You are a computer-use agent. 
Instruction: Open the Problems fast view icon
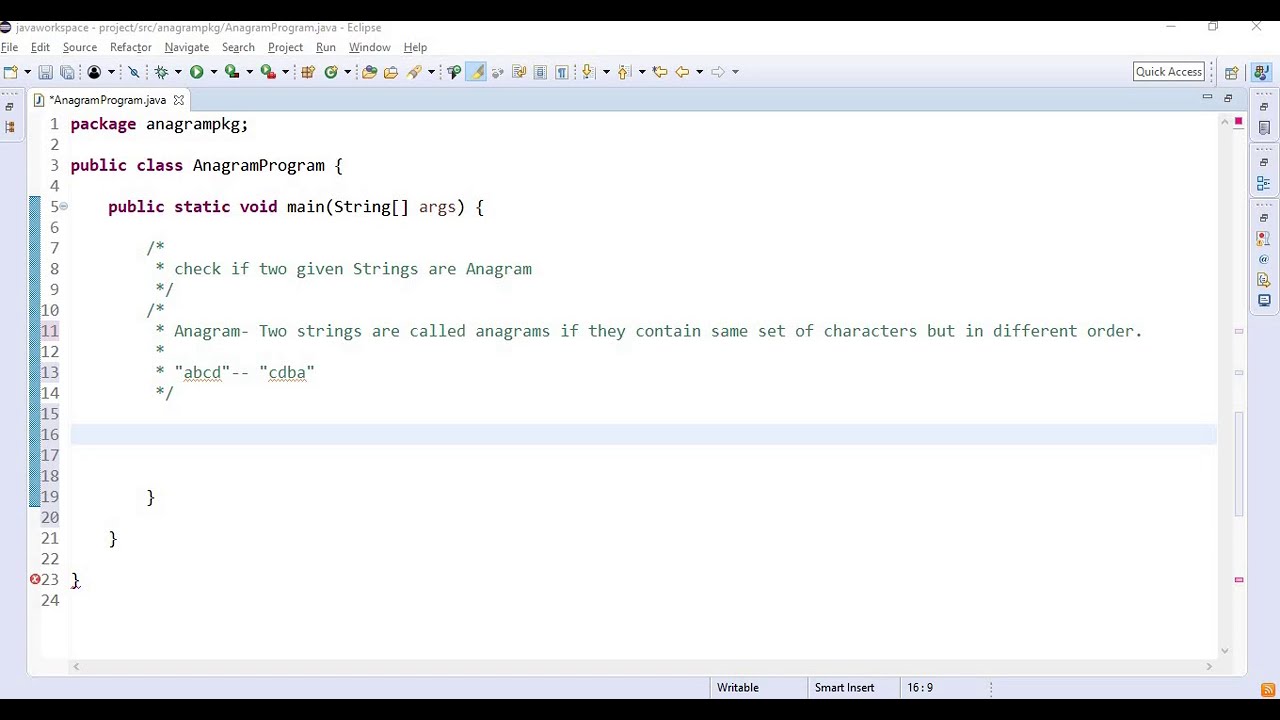1264,238
